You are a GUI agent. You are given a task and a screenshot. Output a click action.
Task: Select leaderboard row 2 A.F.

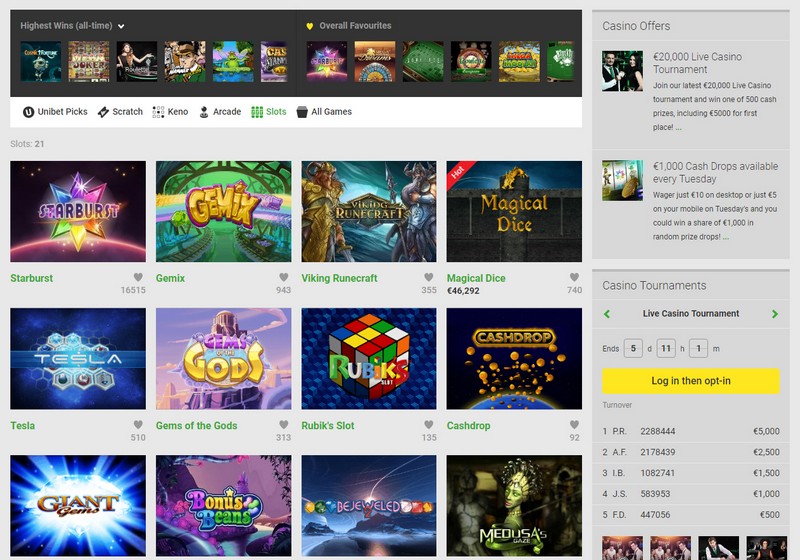pos(691,452)
